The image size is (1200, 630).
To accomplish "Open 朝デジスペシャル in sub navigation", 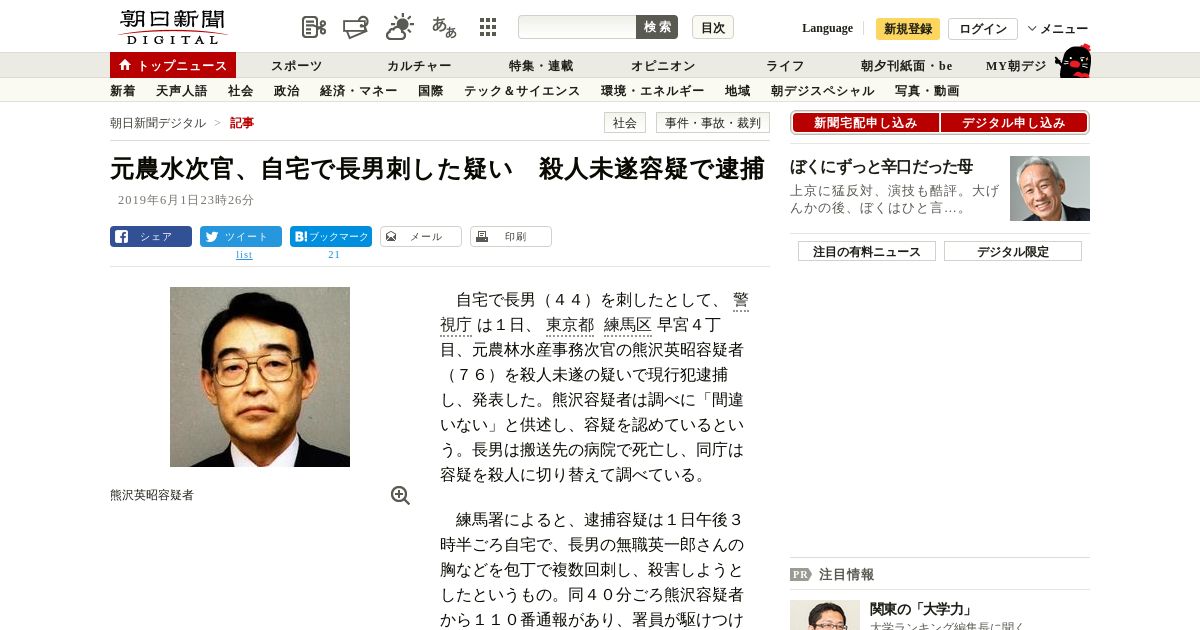I will pyautogui.click(x=822, y=91).
